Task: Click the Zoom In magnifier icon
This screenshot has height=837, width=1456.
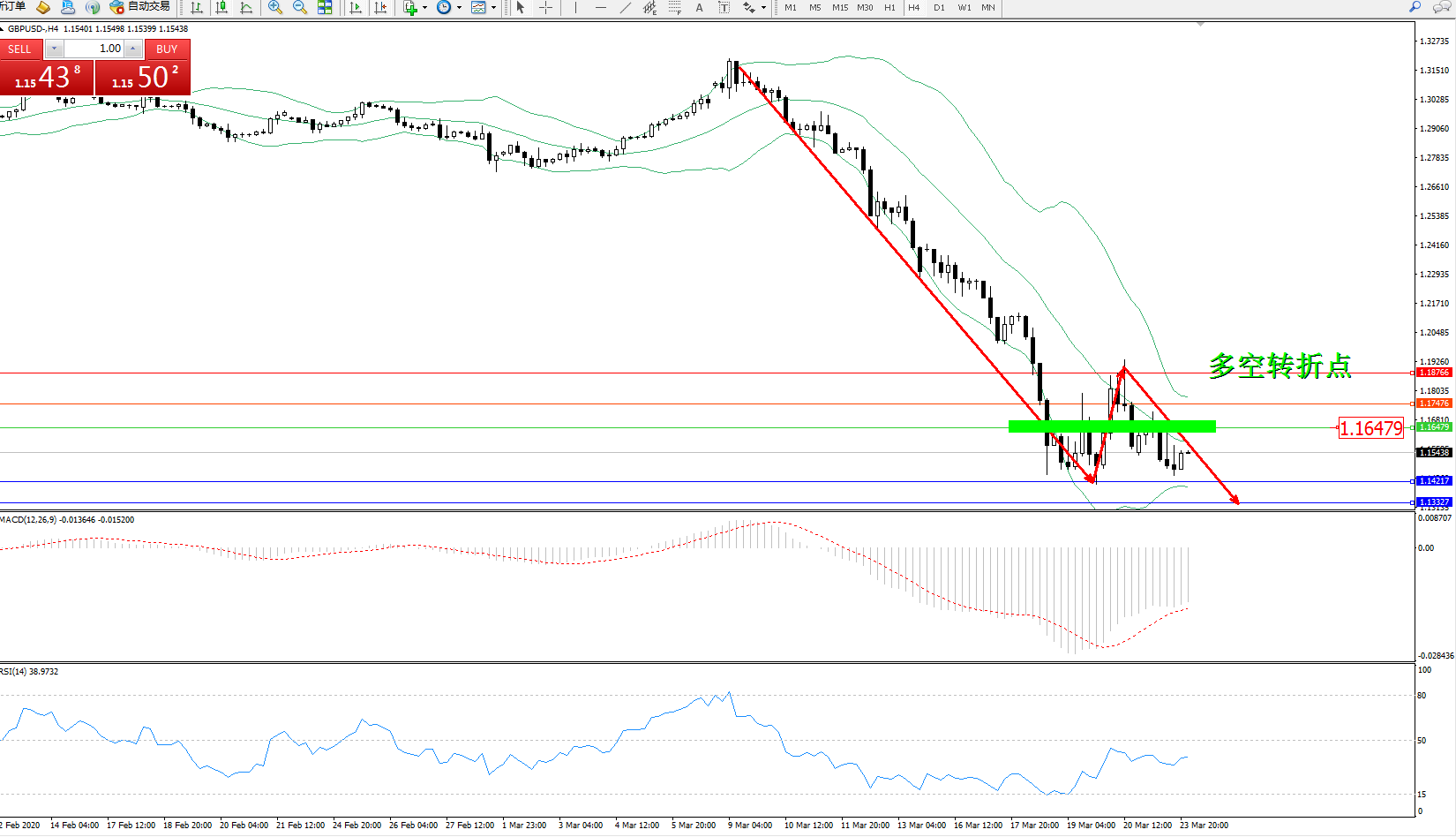Action: 275,8
